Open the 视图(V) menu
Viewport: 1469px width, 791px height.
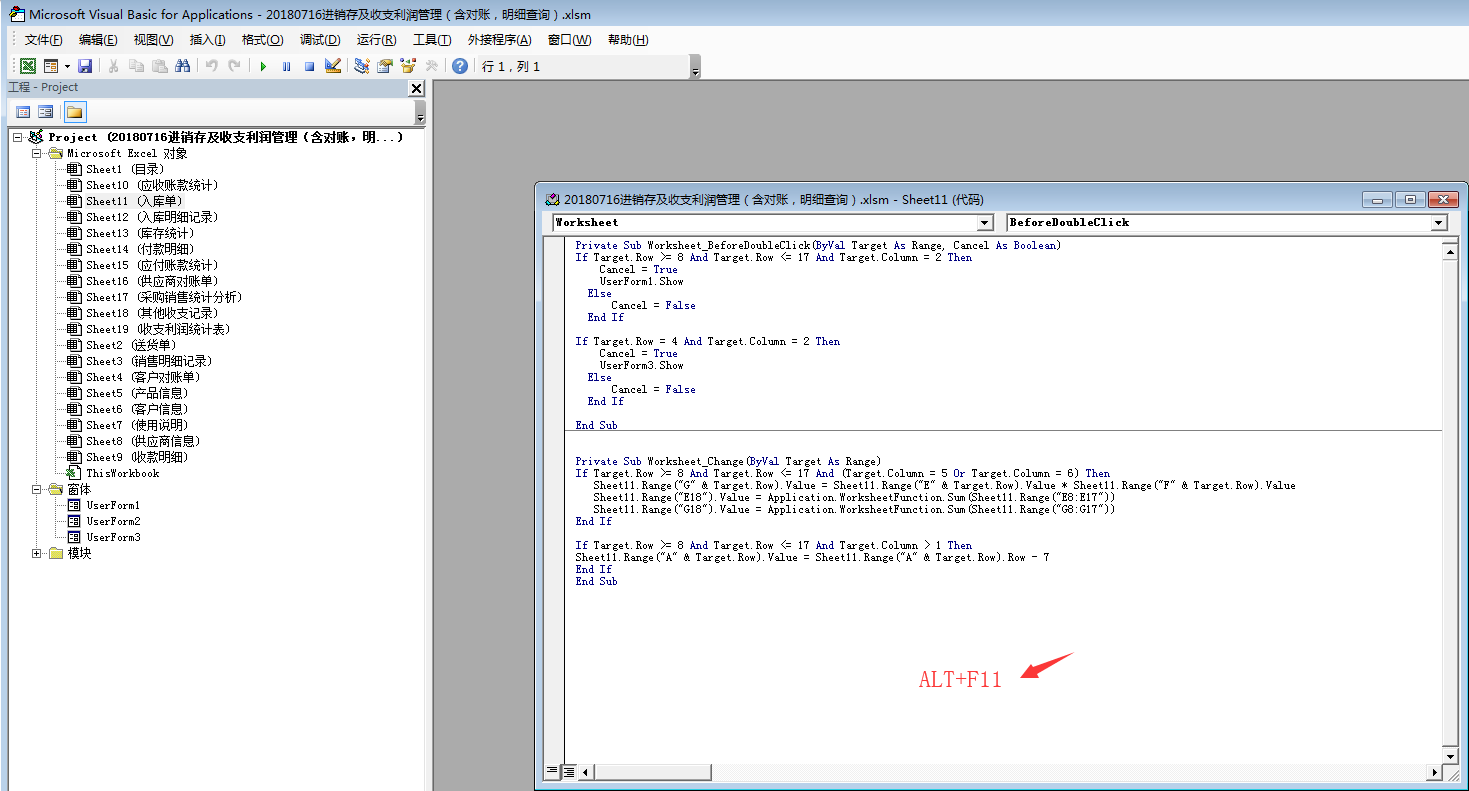coord(153,40)
